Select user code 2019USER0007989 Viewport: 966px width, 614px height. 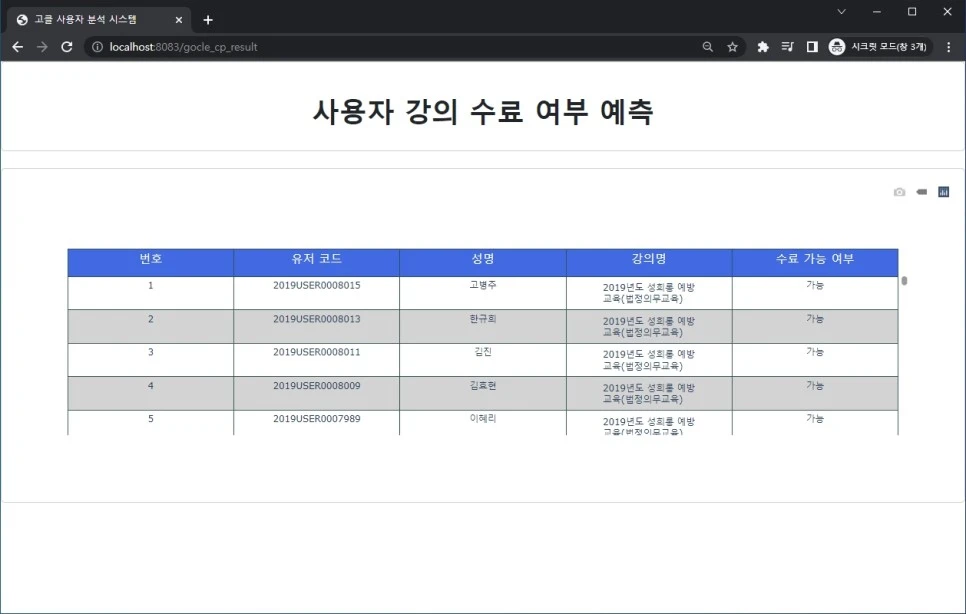click(317, 419)
